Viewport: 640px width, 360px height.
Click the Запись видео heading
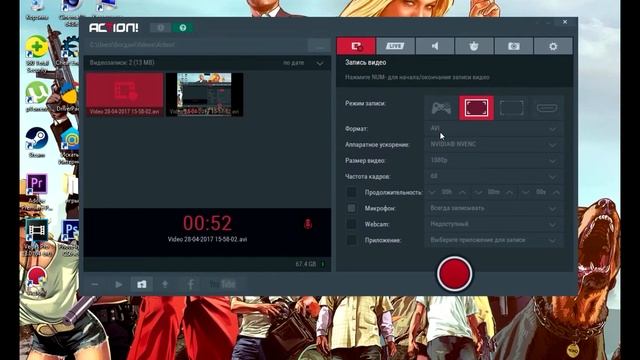(x=365, y=62)
